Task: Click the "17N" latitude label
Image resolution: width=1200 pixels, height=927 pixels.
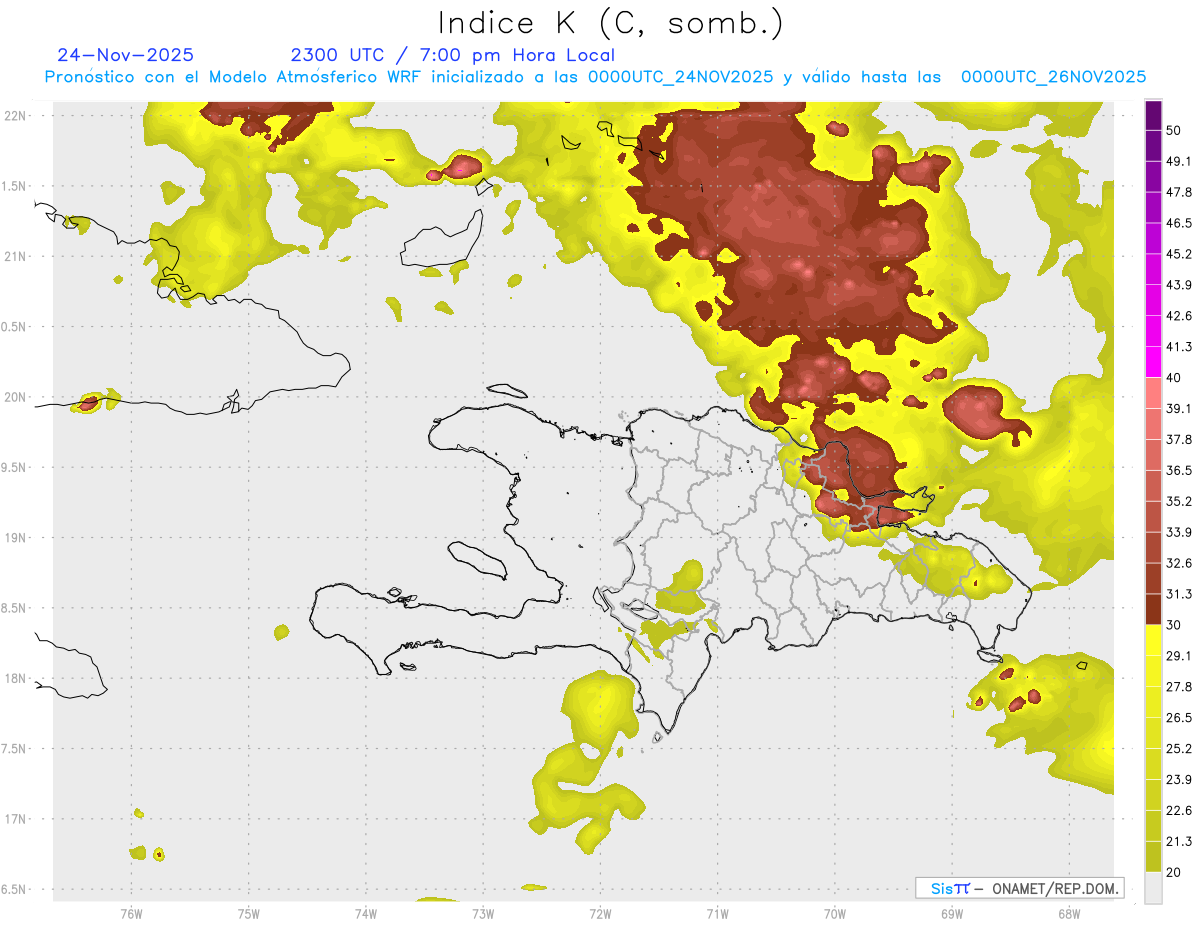Action: tap(15, 819)
